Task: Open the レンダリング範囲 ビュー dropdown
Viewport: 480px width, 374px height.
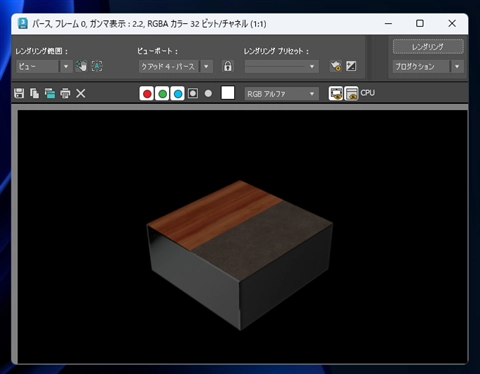Action: pyautogui.click(x=44, y=66)
